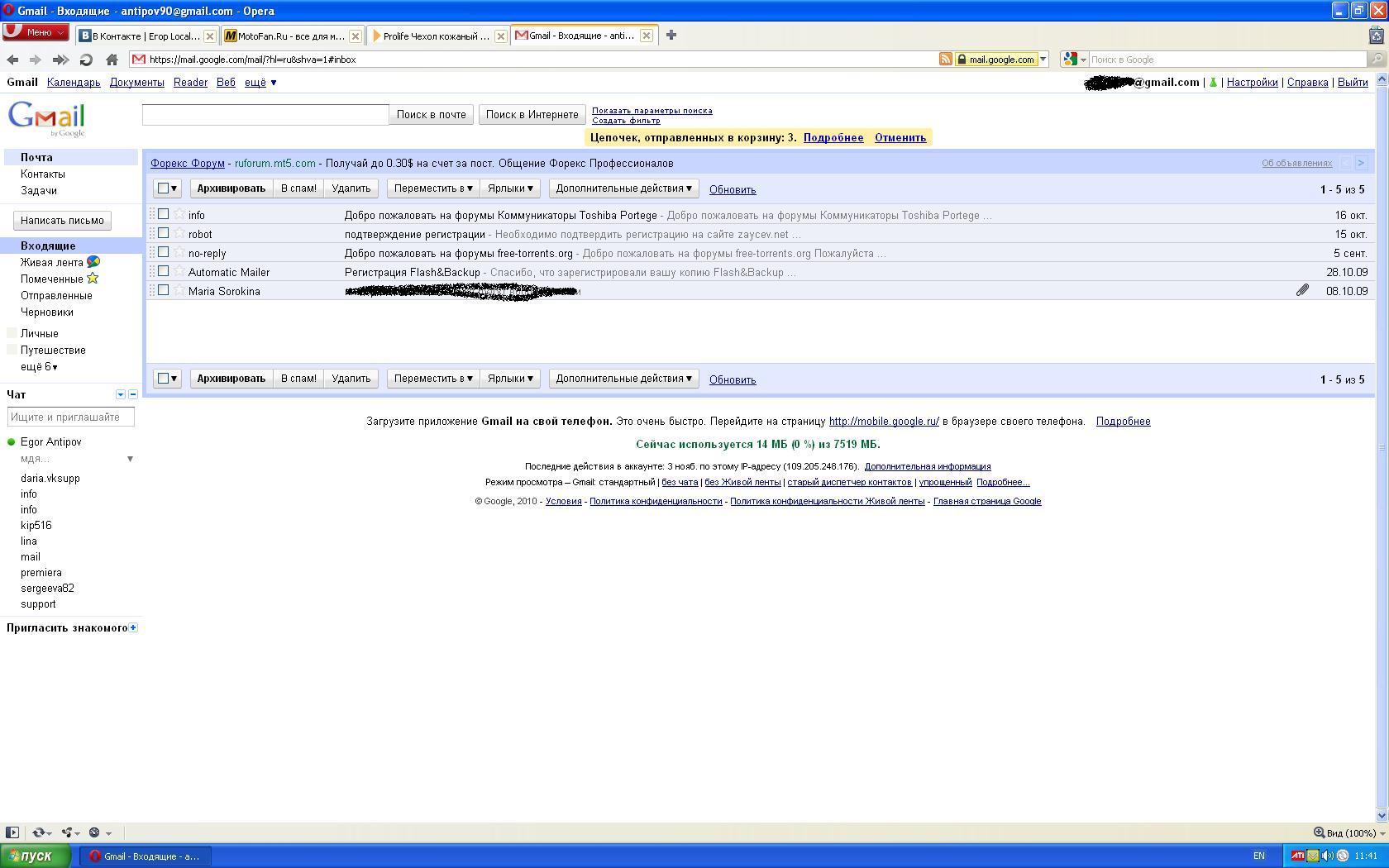
Task: Click the Buzz icon next to Живая лента
Action: click(x=93, y=262)
